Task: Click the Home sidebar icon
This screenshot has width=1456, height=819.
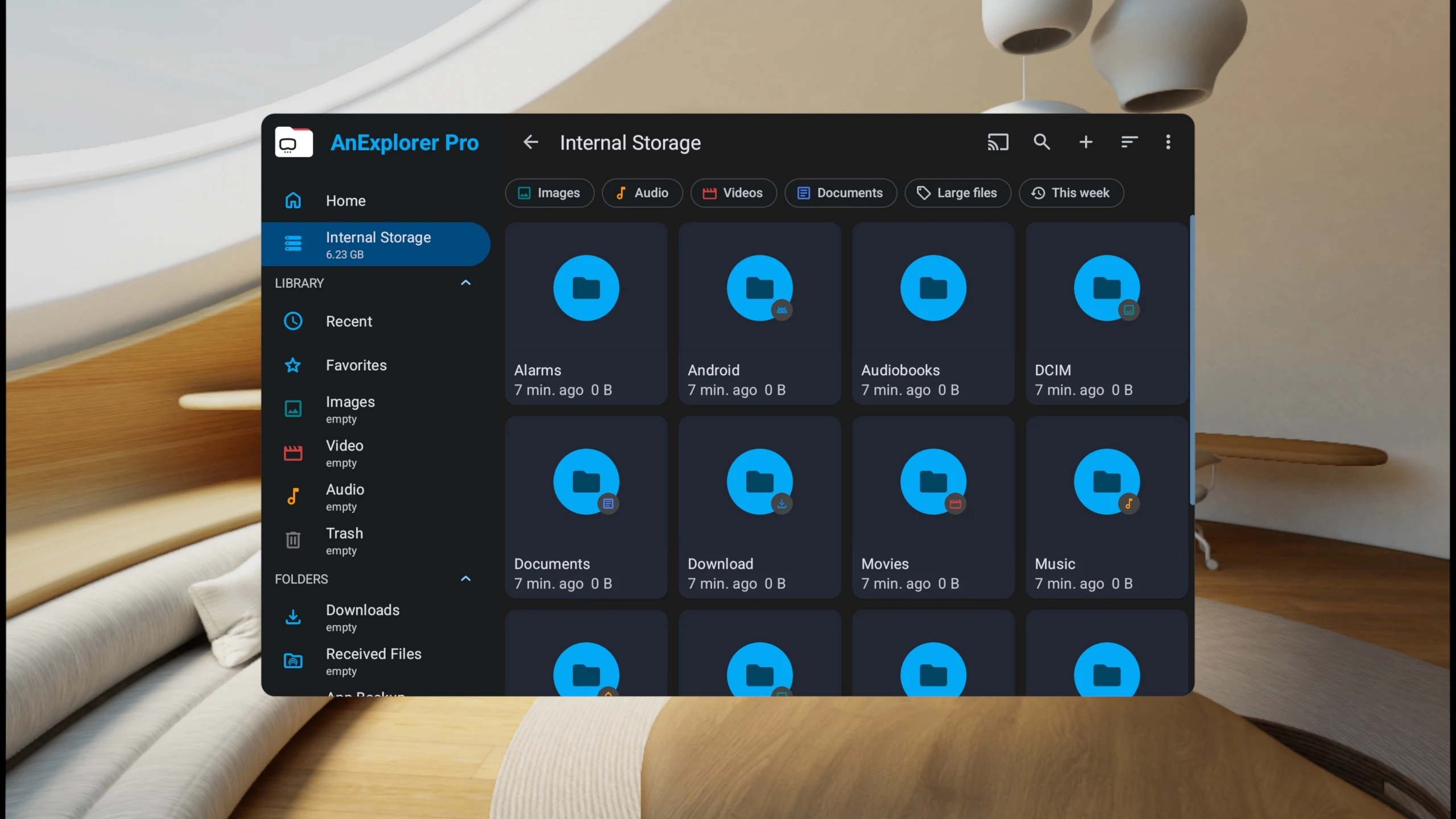Action: coord(293,201)
